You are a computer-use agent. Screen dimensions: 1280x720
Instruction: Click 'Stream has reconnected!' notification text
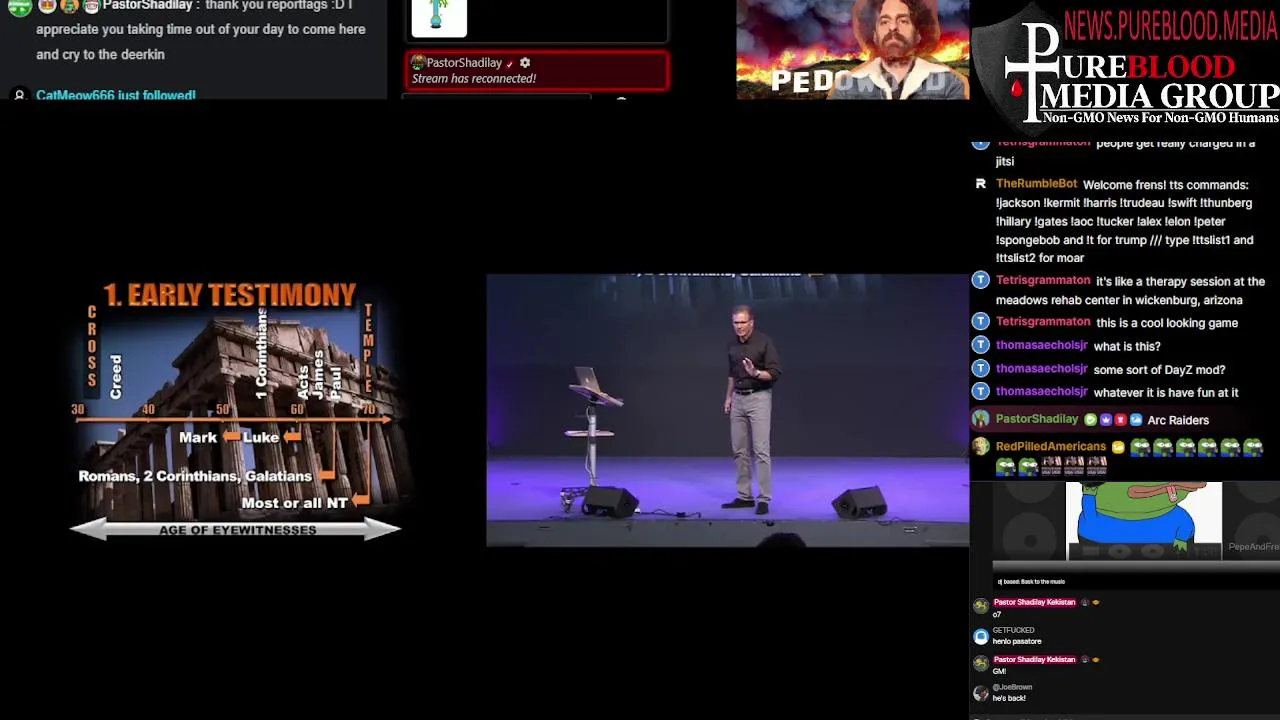pos(474,79)
